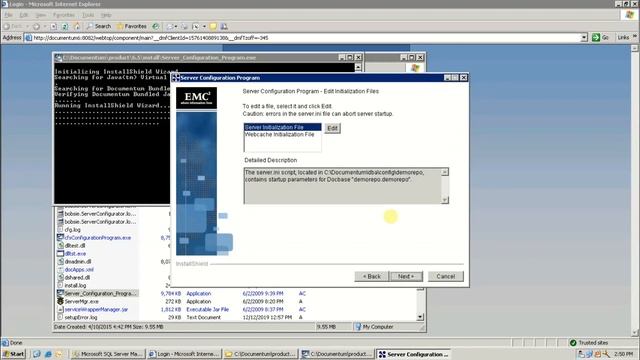
Task: Click the command window scroll-up arrow
Action: tap(358, 67)
